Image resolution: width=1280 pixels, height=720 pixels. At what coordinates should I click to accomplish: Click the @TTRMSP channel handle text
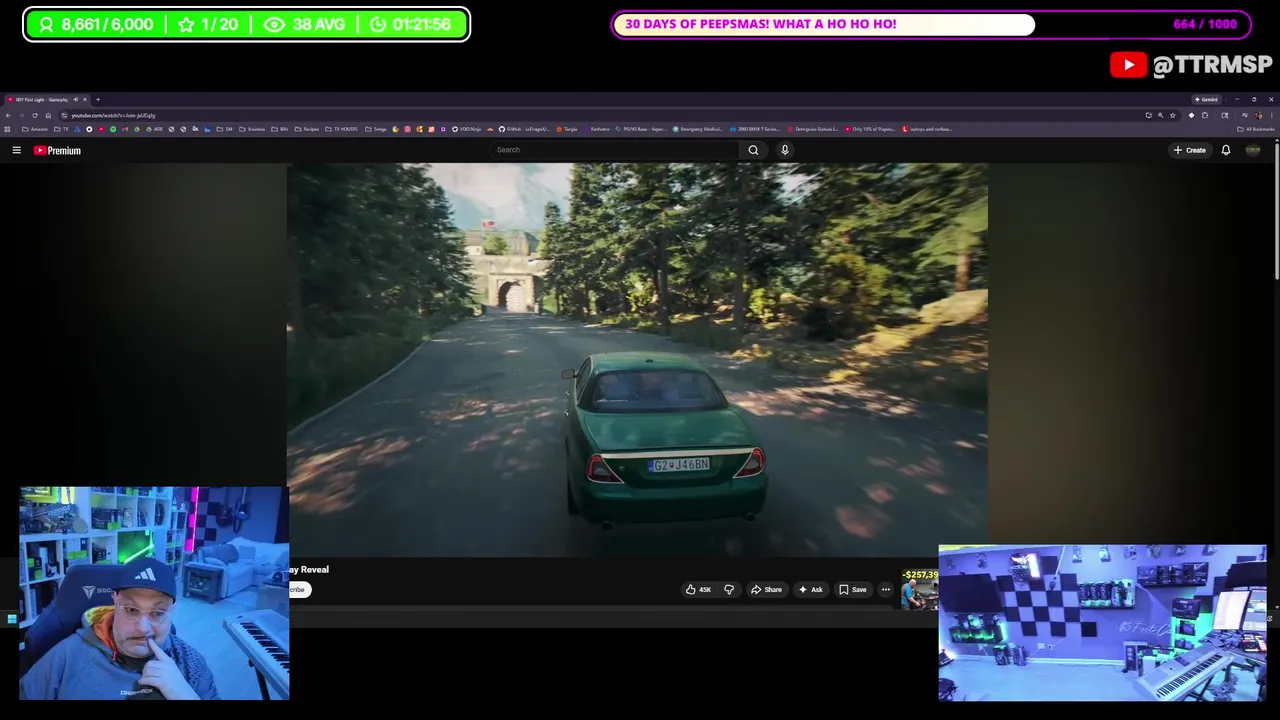(x=1212, y=65)
